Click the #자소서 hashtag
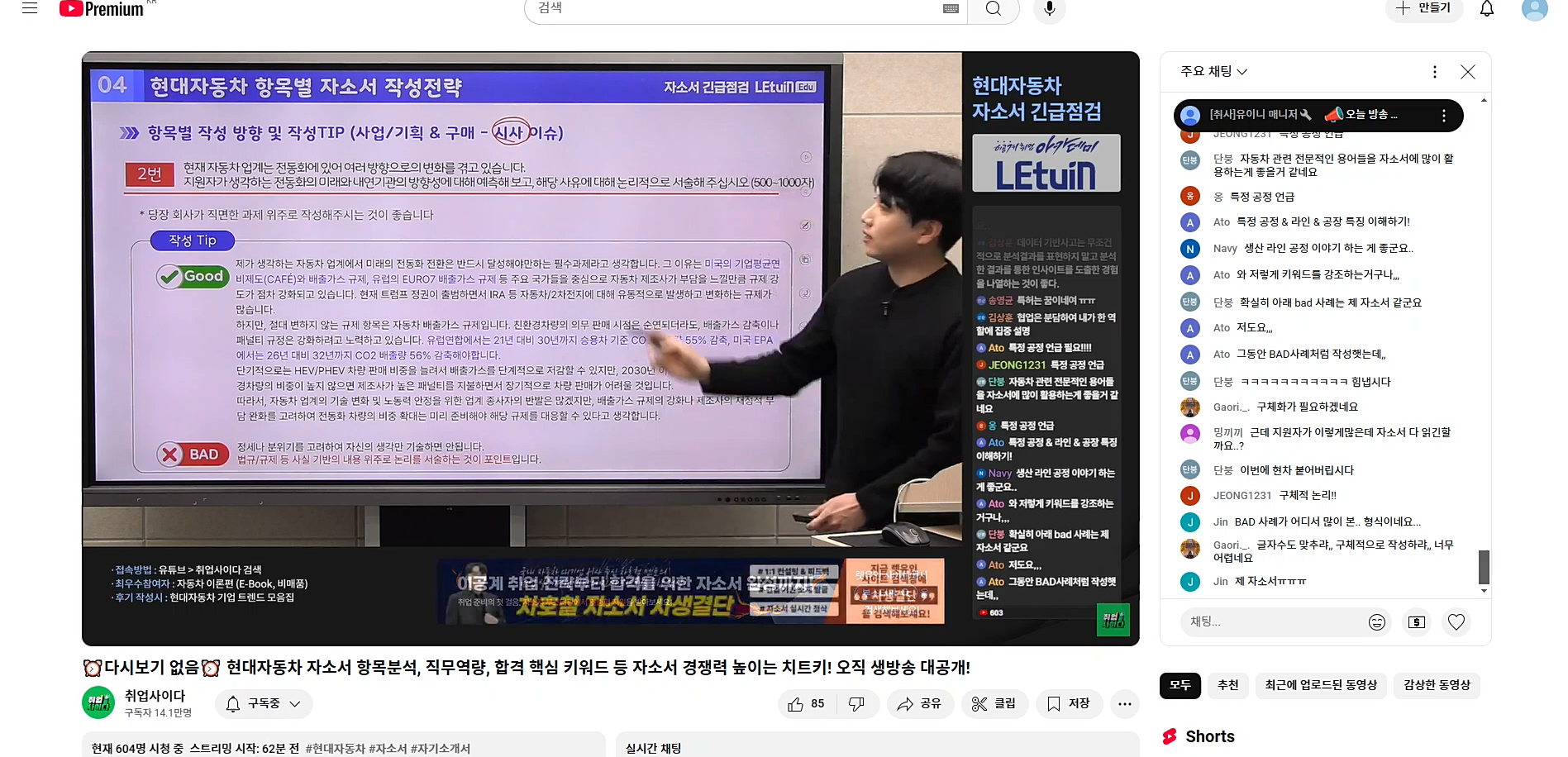The height and width of the screenshot is (757, 1568). pyautogui.click(x=388, y=748)
